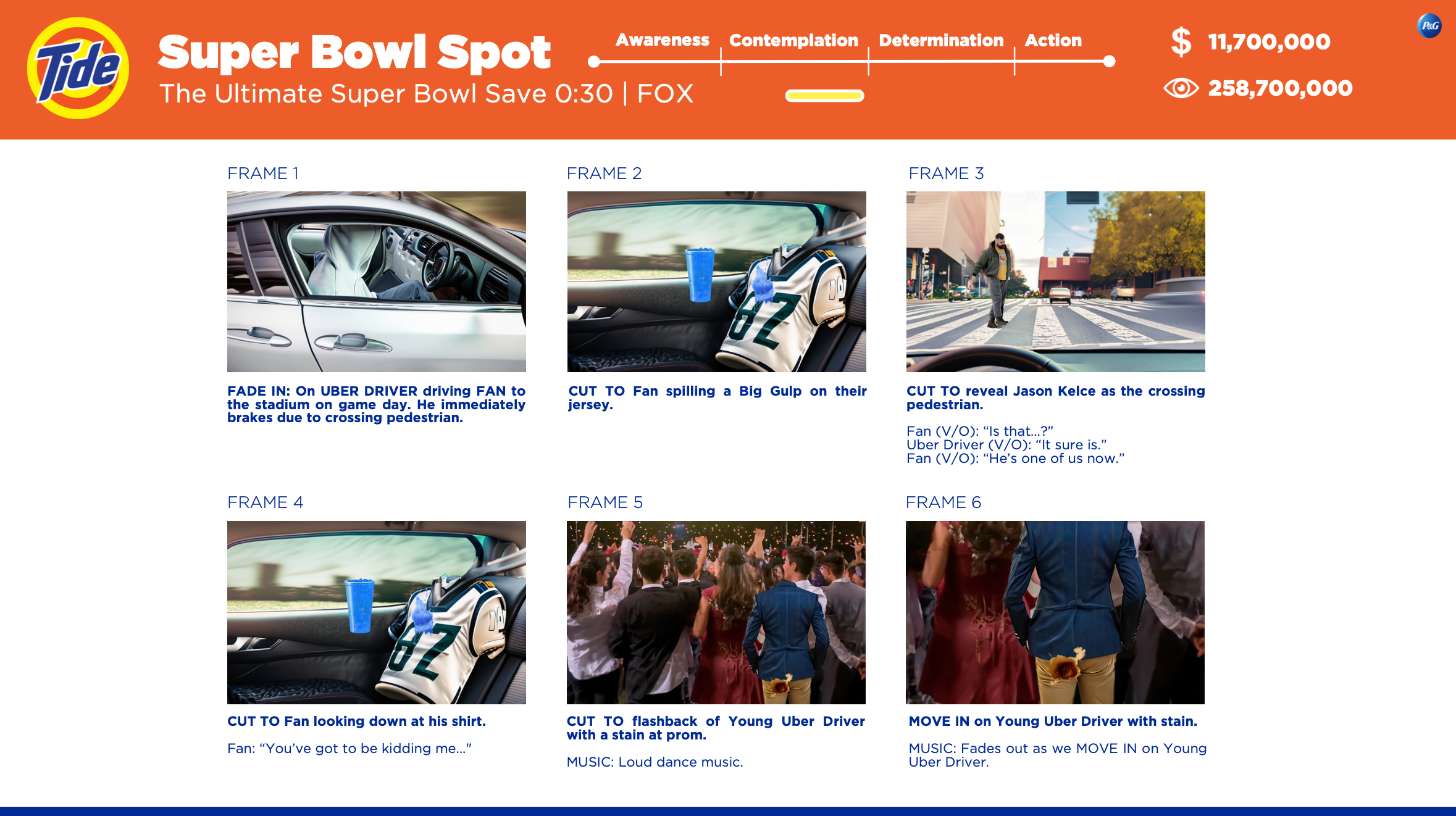Click the 'FADE IN: On UBER DRIVER' caption
The width and height of the screenshot is (1456, 816).
377,404
